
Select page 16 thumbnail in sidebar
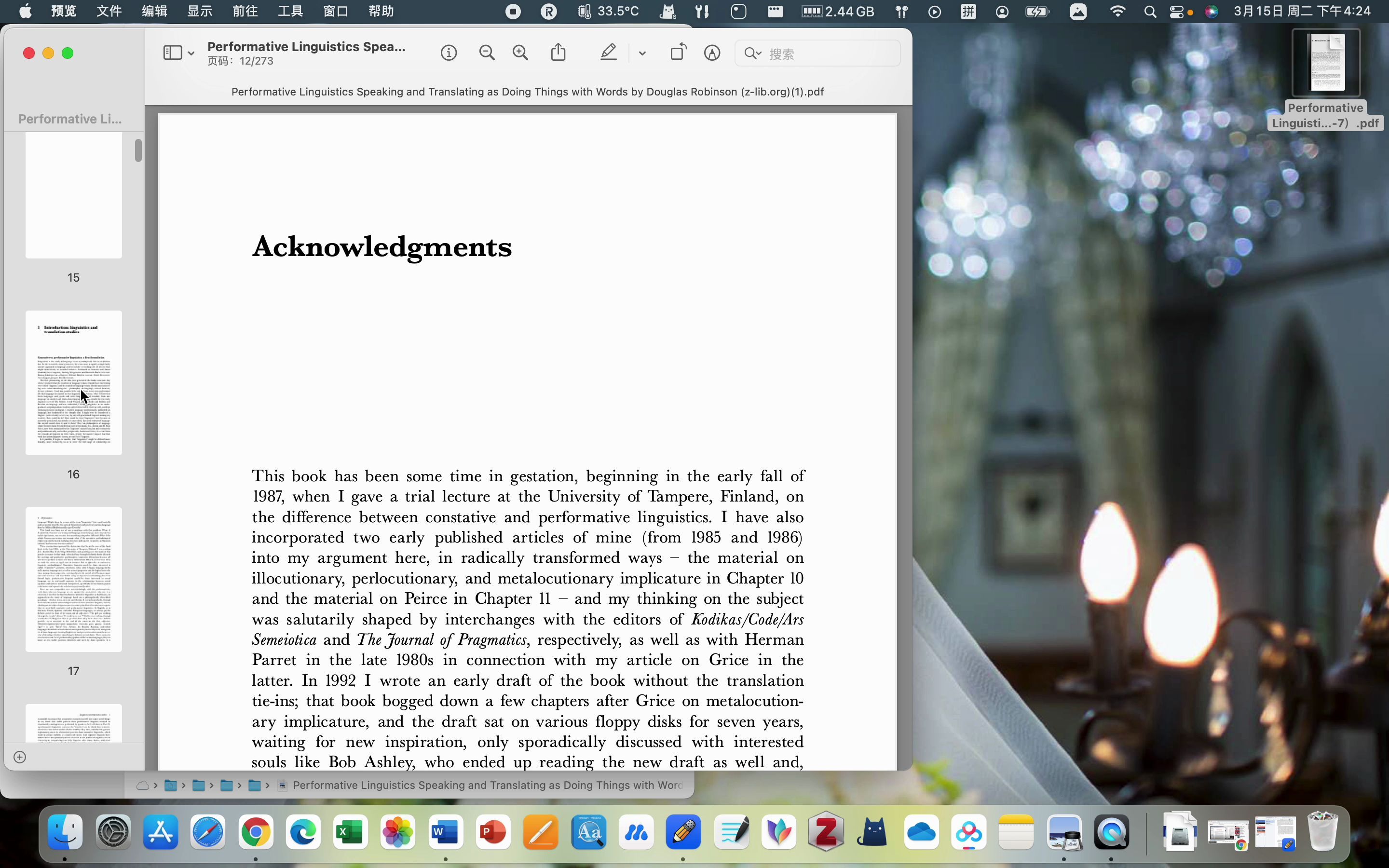pos(73,383)
